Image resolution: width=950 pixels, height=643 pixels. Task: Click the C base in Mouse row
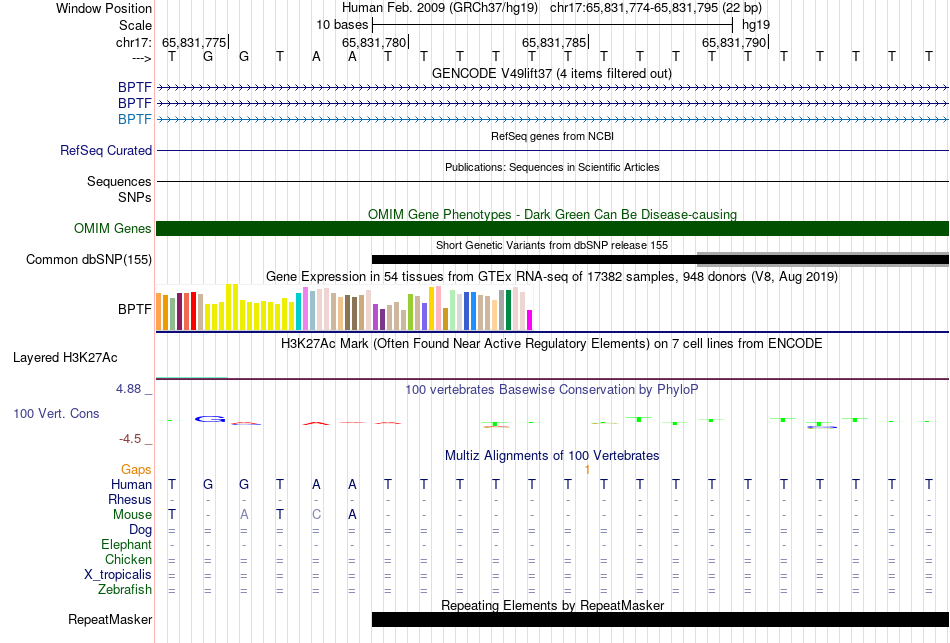(316, 515)
